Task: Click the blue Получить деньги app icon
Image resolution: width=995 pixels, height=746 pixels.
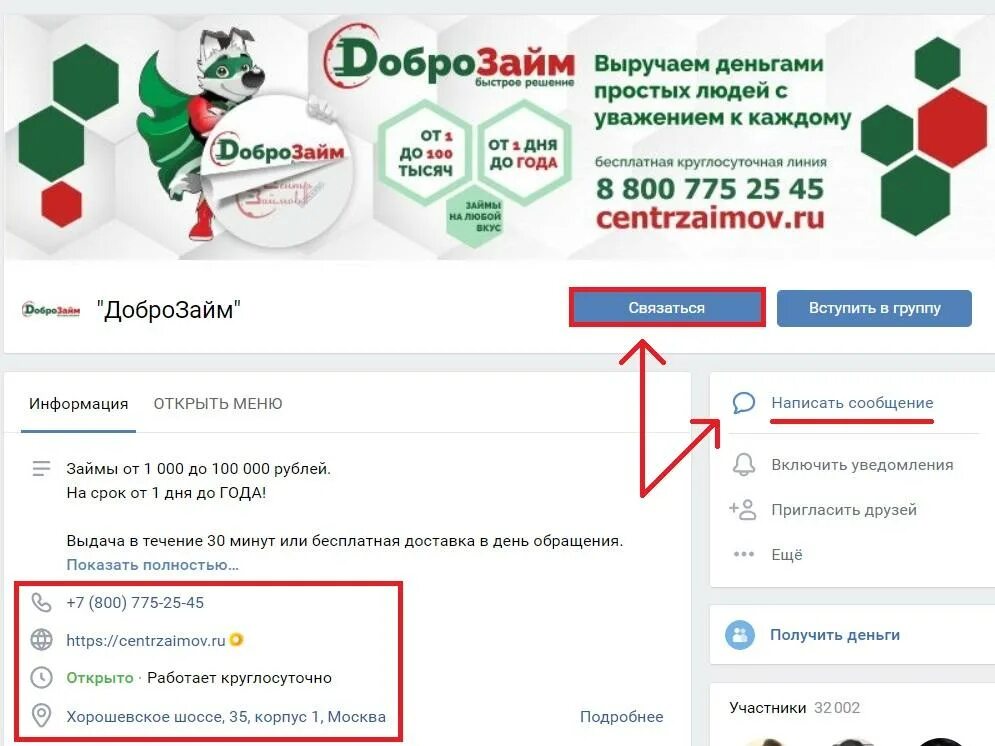Action: (x=740, y=635)
